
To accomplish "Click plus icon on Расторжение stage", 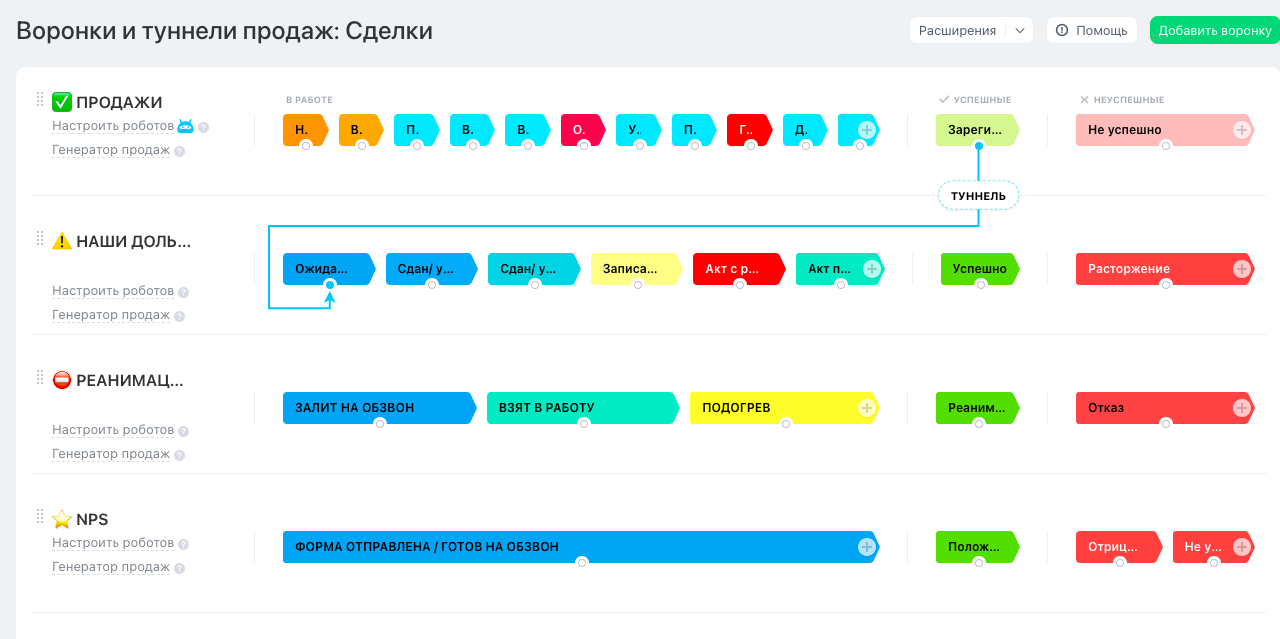I will 1242,269.
